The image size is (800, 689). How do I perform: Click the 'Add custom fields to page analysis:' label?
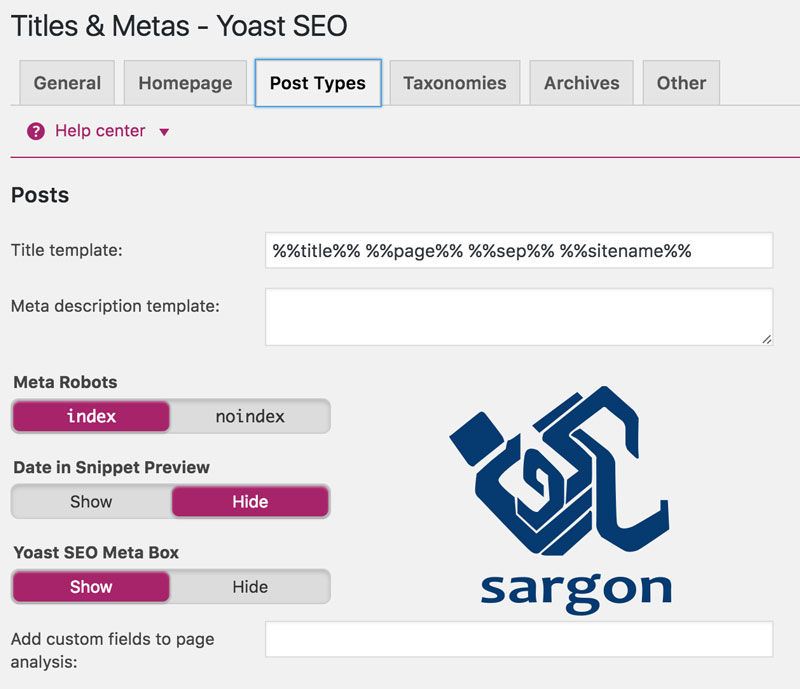(113, 650)
